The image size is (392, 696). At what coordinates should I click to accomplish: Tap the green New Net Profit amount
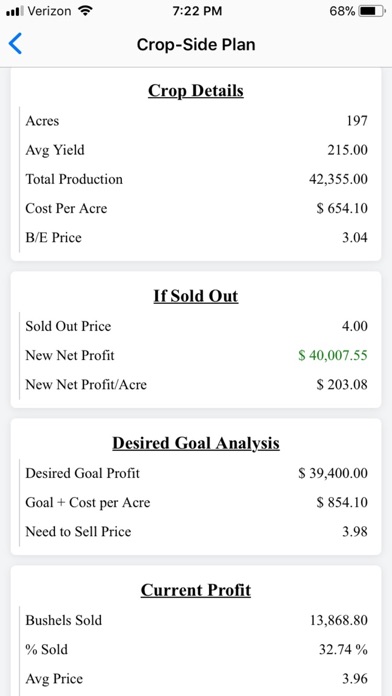(x=333, y=356)
